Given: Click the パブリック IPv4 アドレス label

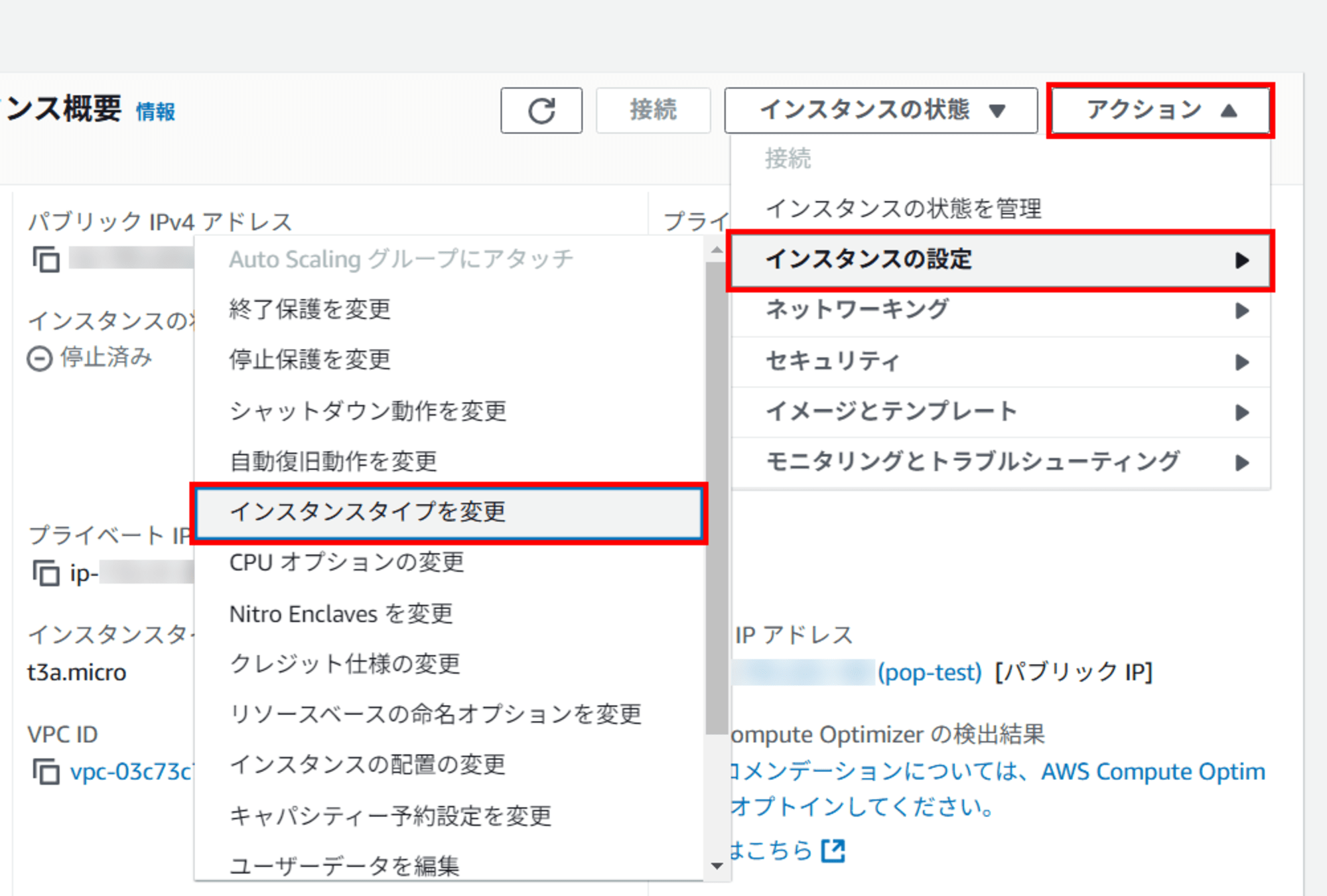Looking at the screenshot, I should coord(160,222).
